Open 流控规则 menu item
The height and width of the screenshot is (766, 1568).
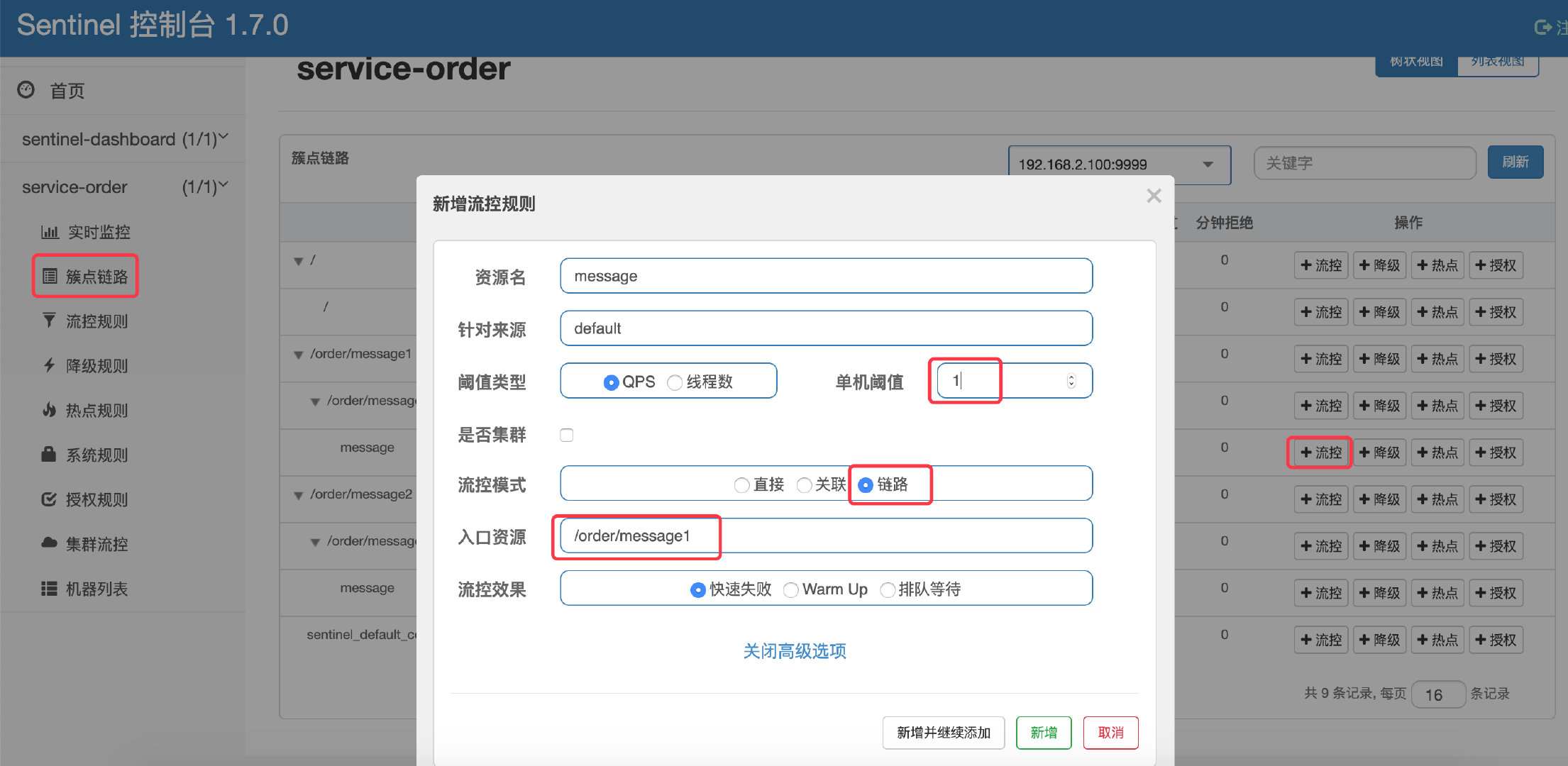pos(96,321)
